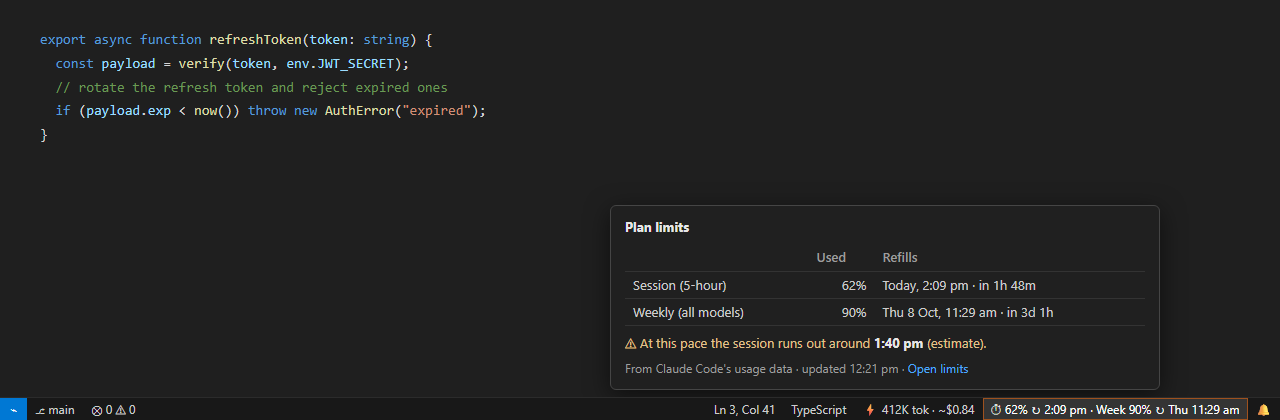Select the Session (5-hour) row label

[680, 285]
